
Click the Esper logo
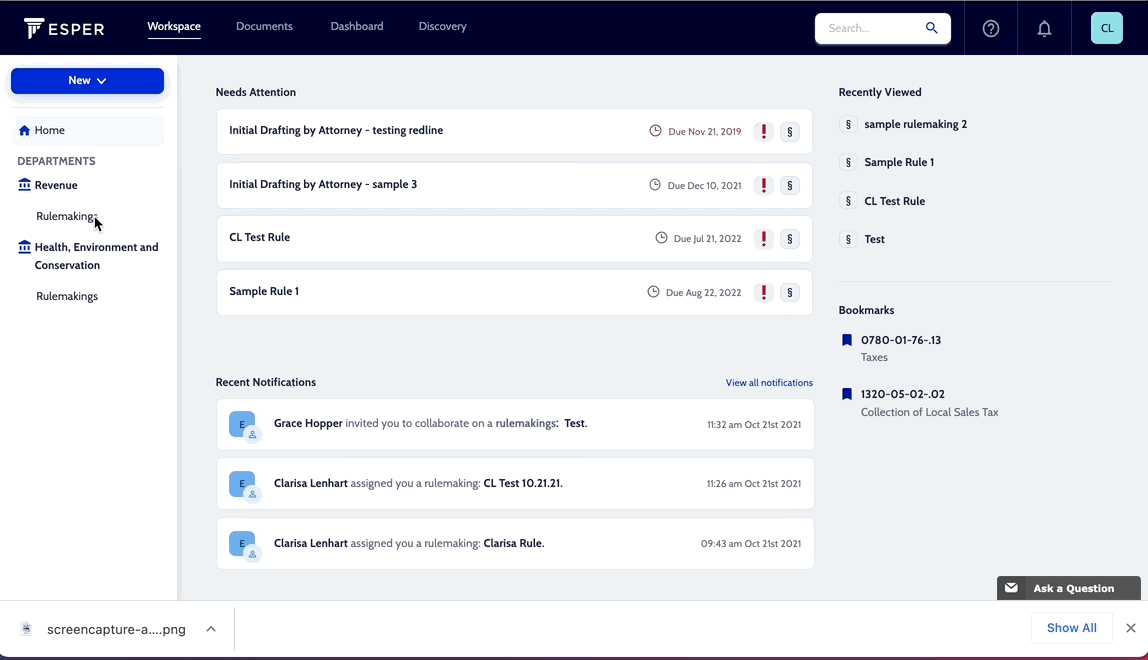pyautogui.click(x=63, y=28)
